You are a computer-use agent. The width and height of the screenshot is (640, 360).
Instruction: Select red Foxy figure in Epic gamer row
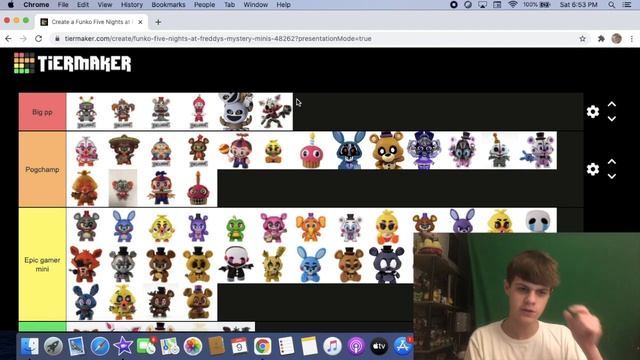pyautogui.click(x=85, y=264)
